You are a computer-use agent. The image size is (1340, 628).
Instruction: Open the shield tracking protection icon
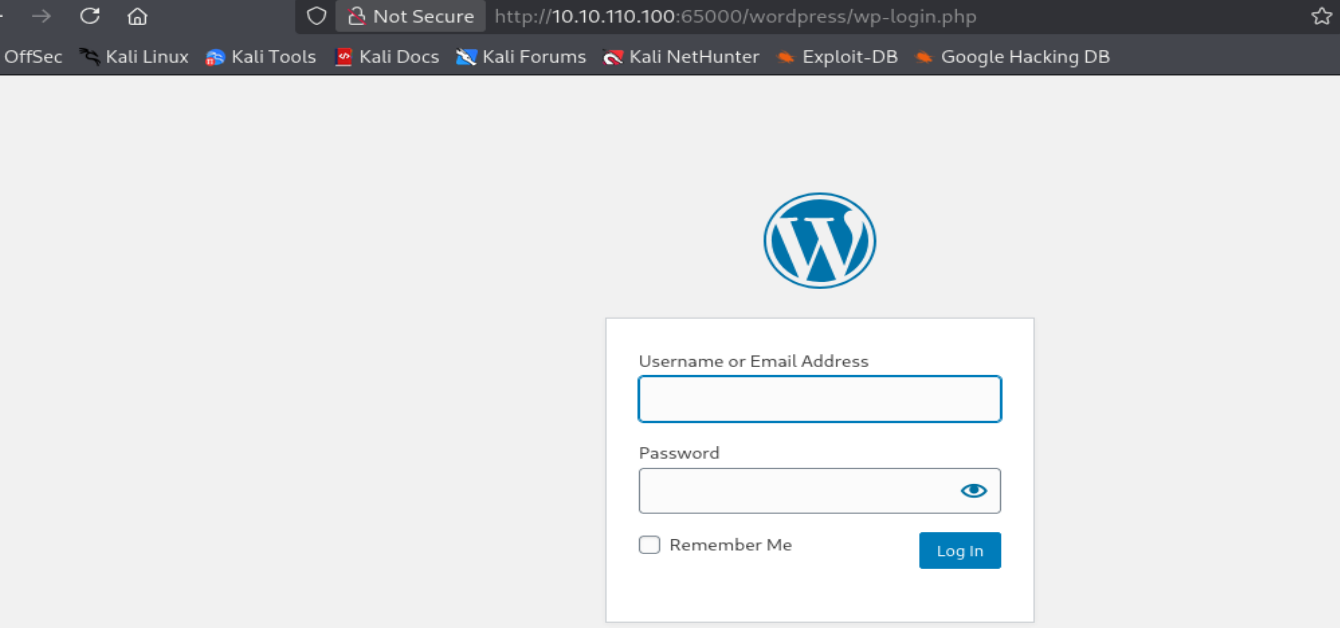tap(316, 16)
